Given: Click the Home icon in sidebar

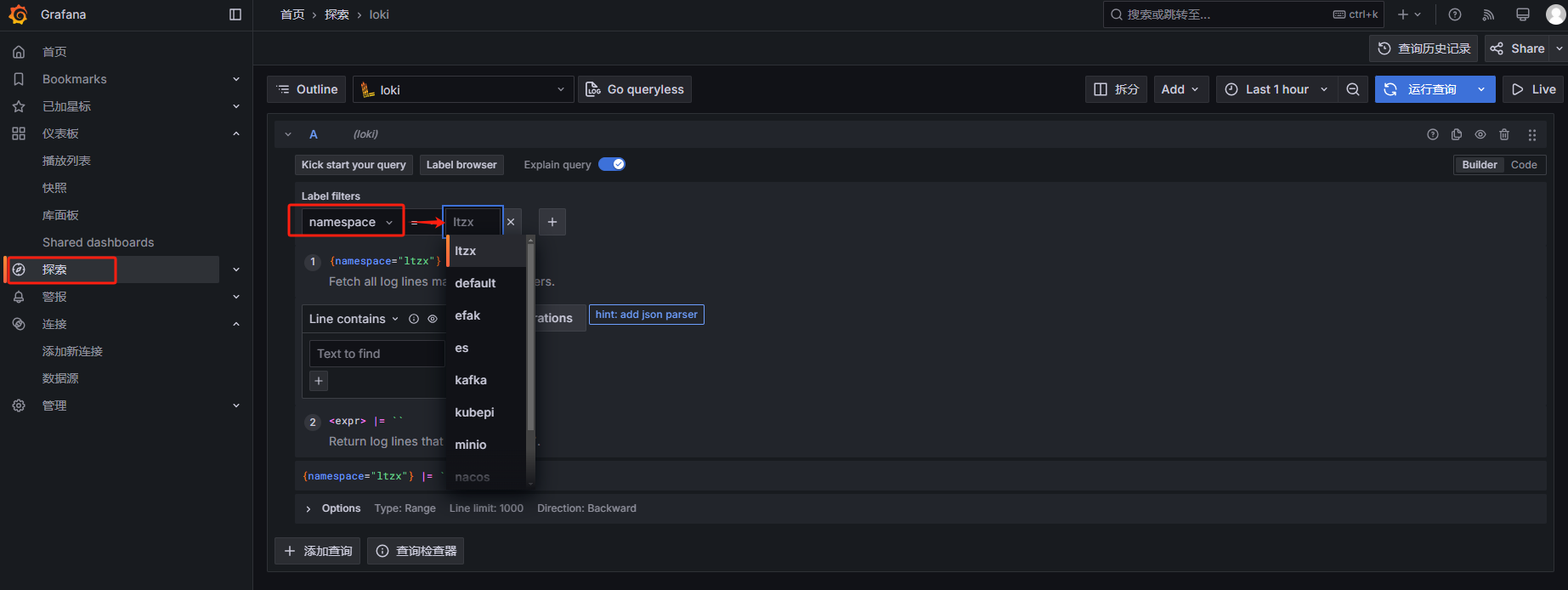Looking at the screenshot, I should click(19, 52).
